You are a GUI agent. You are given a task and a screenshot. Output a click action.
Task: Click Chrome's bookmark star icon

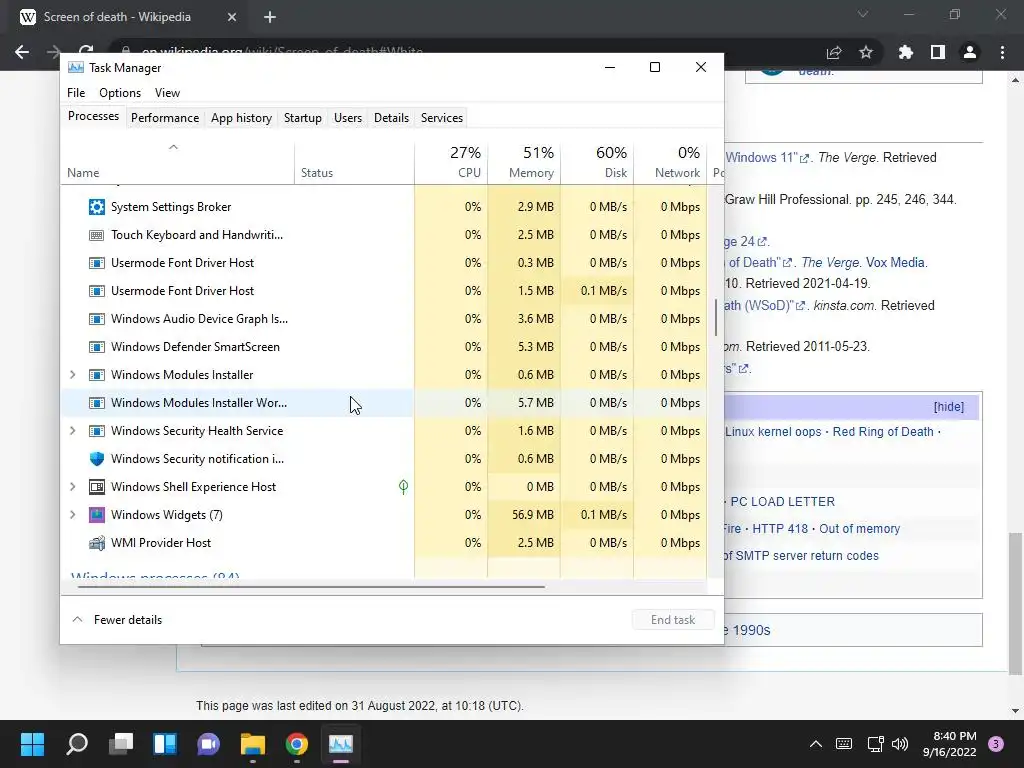[x=866, y=52]
